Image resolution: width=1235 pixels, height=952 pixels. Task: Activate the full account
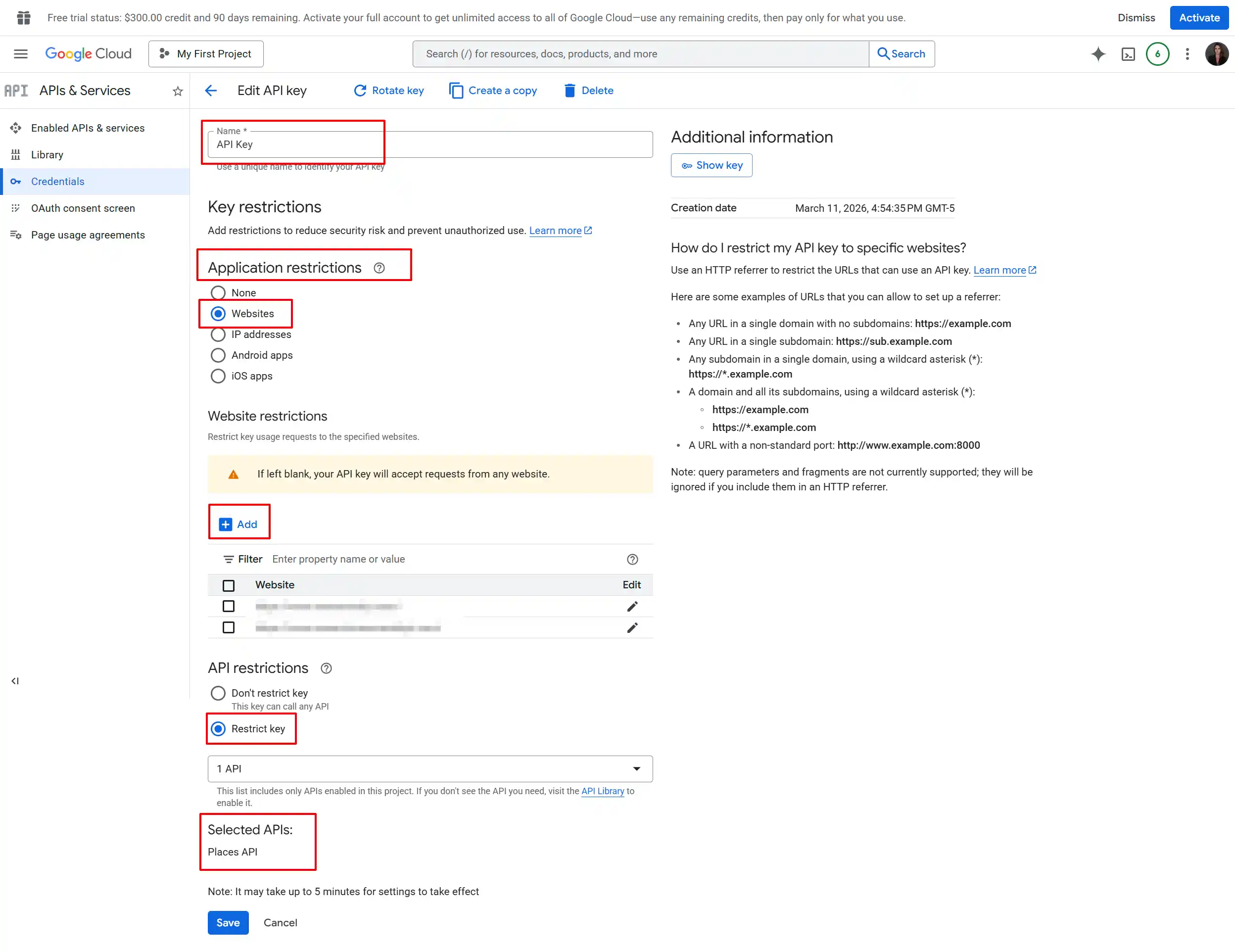pos(1199,17)
